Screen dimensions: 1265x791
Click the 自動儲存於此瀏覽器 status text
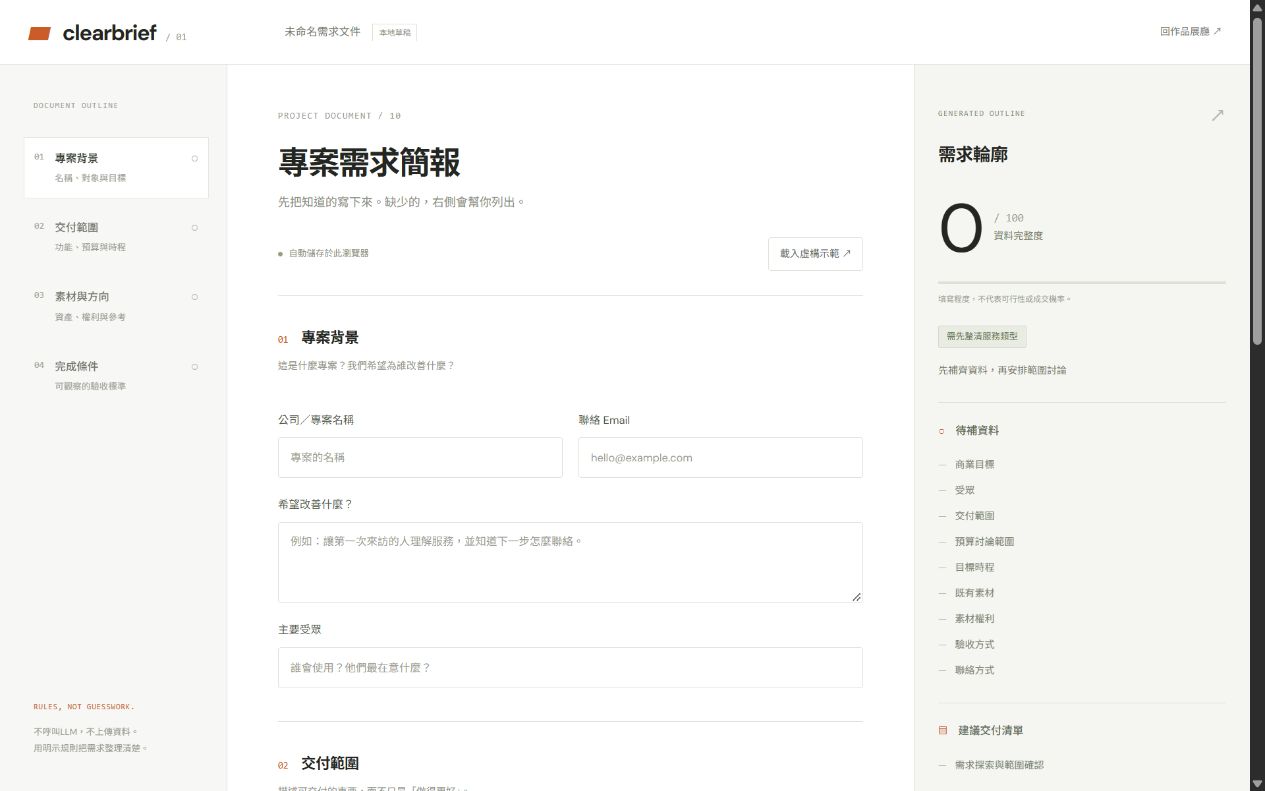(328, 253)
